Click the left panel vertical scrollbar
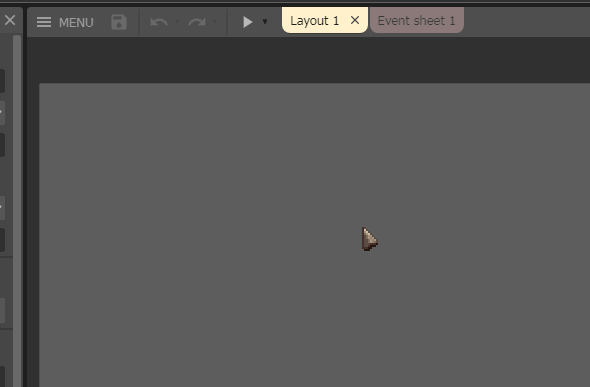The image size is (590, 387). point(17,211)
